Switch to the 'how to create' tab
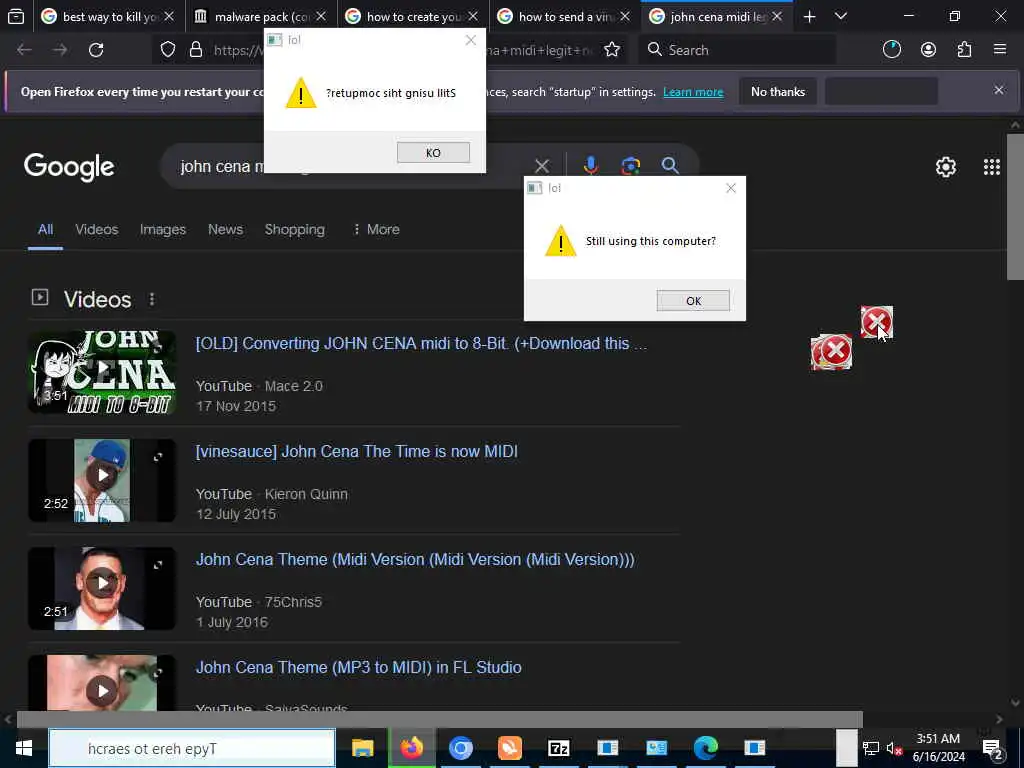This screenshot has width=1024, height=768. [413, 16]
